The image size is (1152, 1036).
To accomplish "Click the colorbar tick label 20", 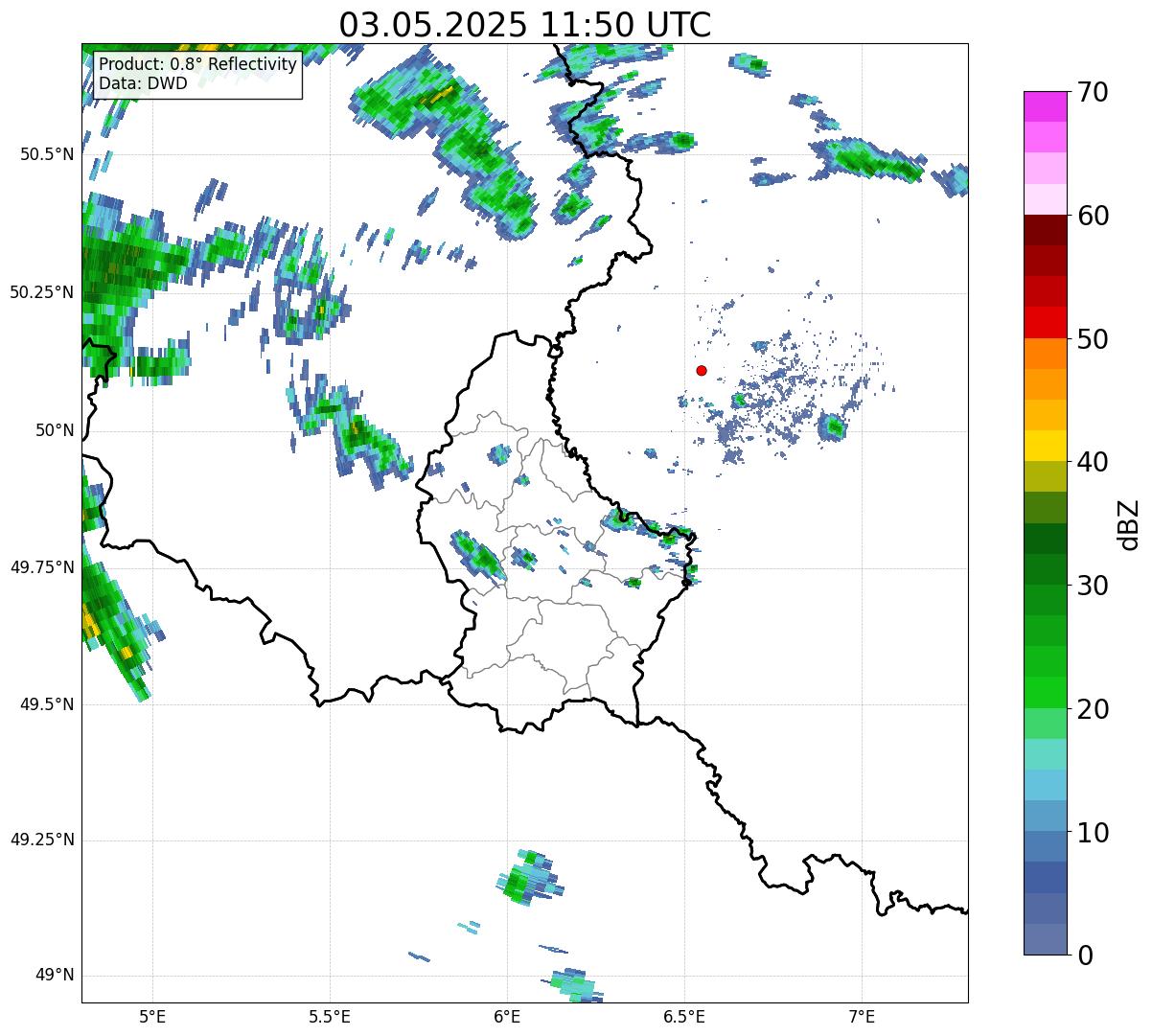I will [x=1093, y=709].
